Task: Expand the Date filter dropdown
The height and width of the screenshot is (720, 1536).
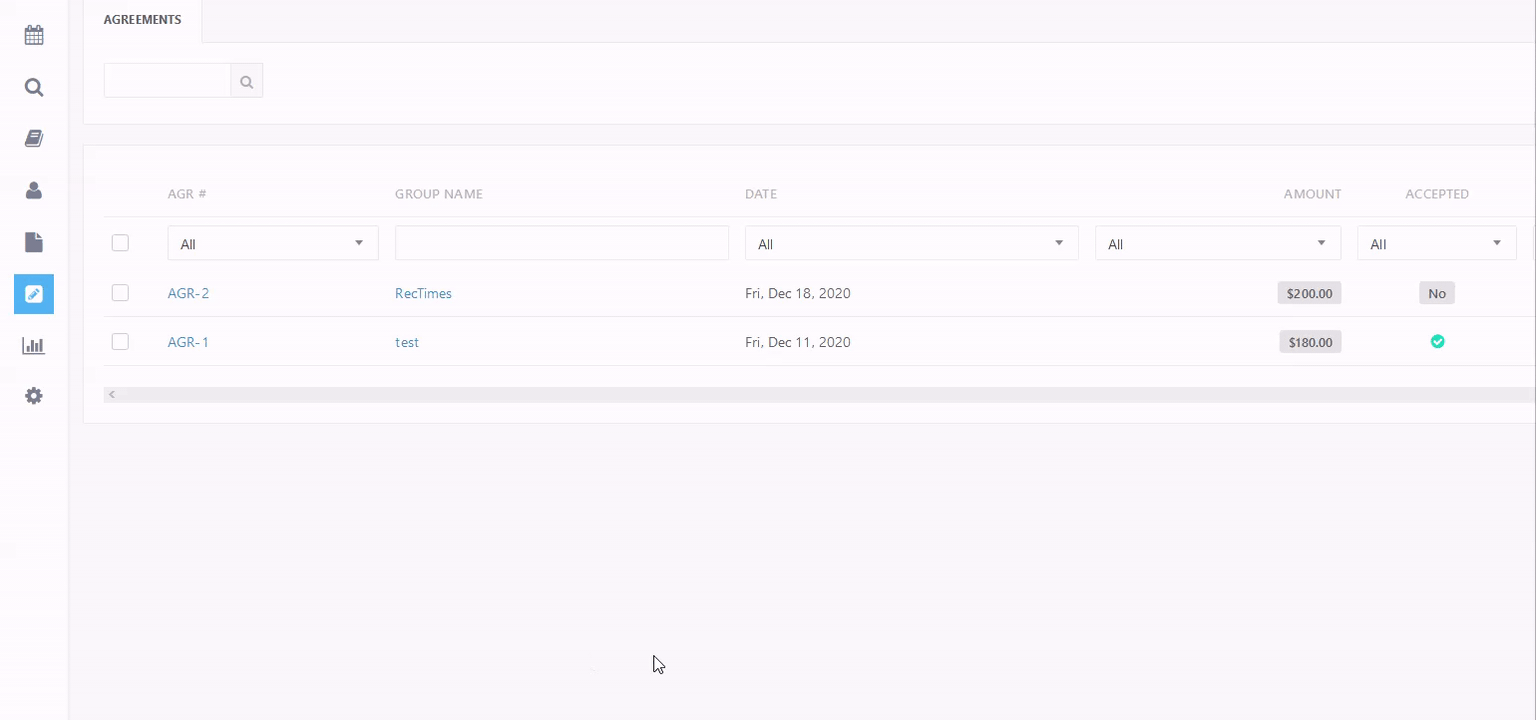Action: 911,244
